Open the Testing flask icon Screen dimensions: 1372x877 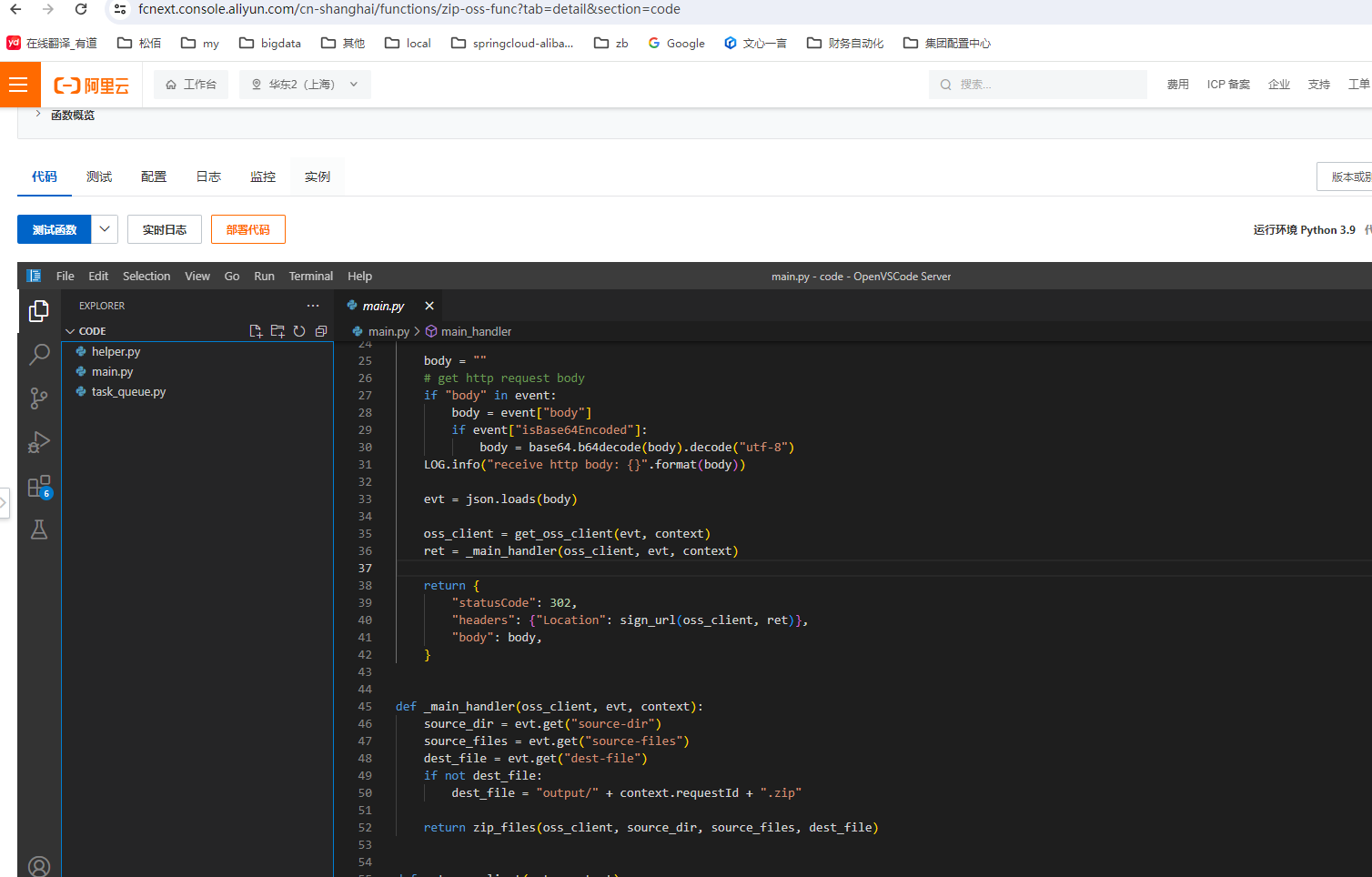39,529
